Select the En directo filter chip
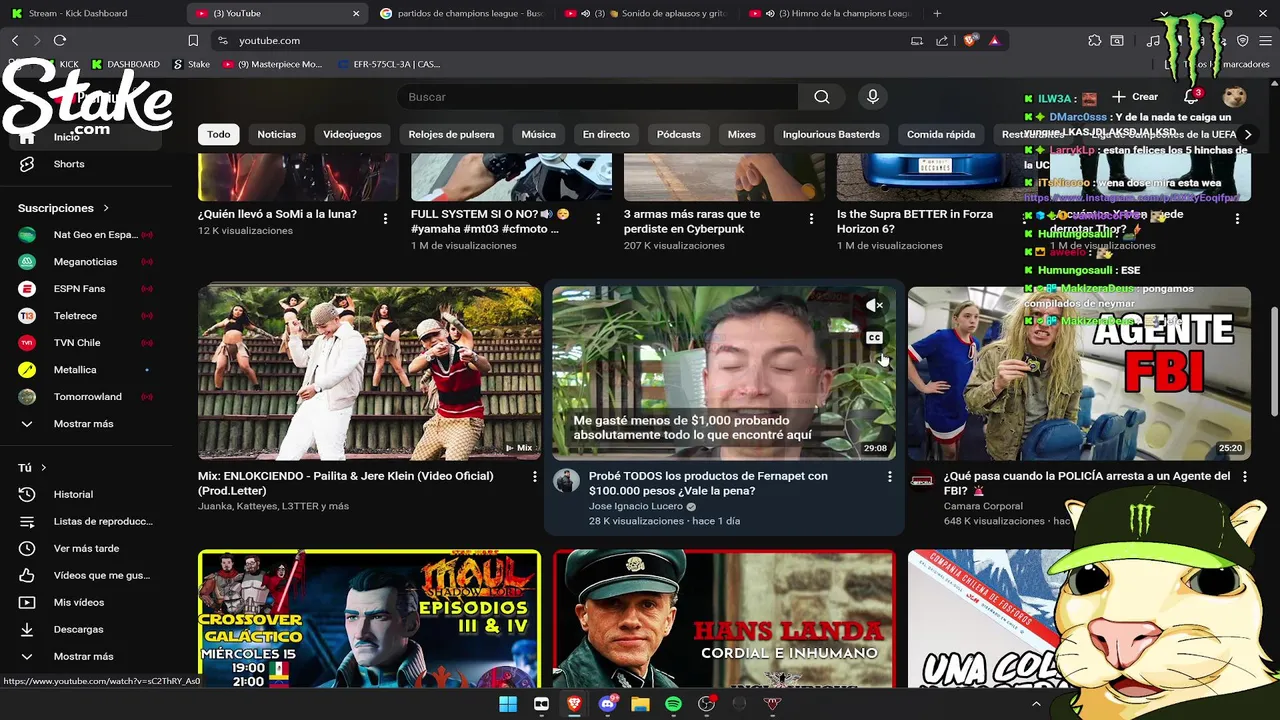The width and height of the screenshot is (1280, 720). click(606, 134)
